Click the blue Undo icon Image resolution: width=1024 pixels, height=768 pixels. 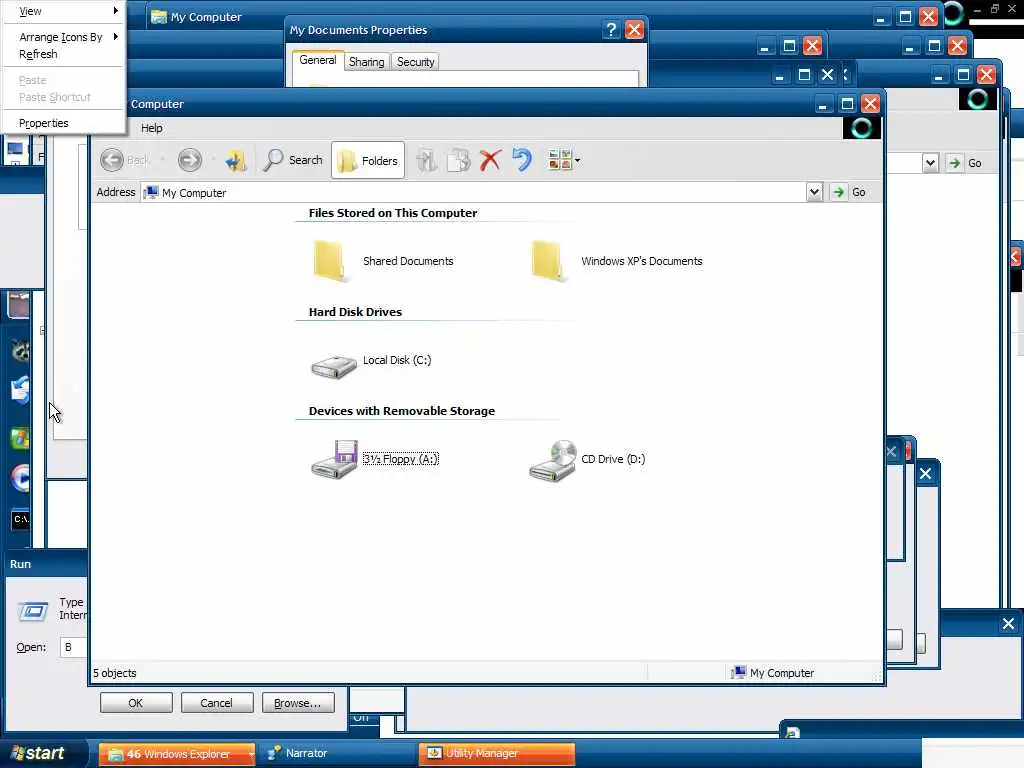[522, 160]
